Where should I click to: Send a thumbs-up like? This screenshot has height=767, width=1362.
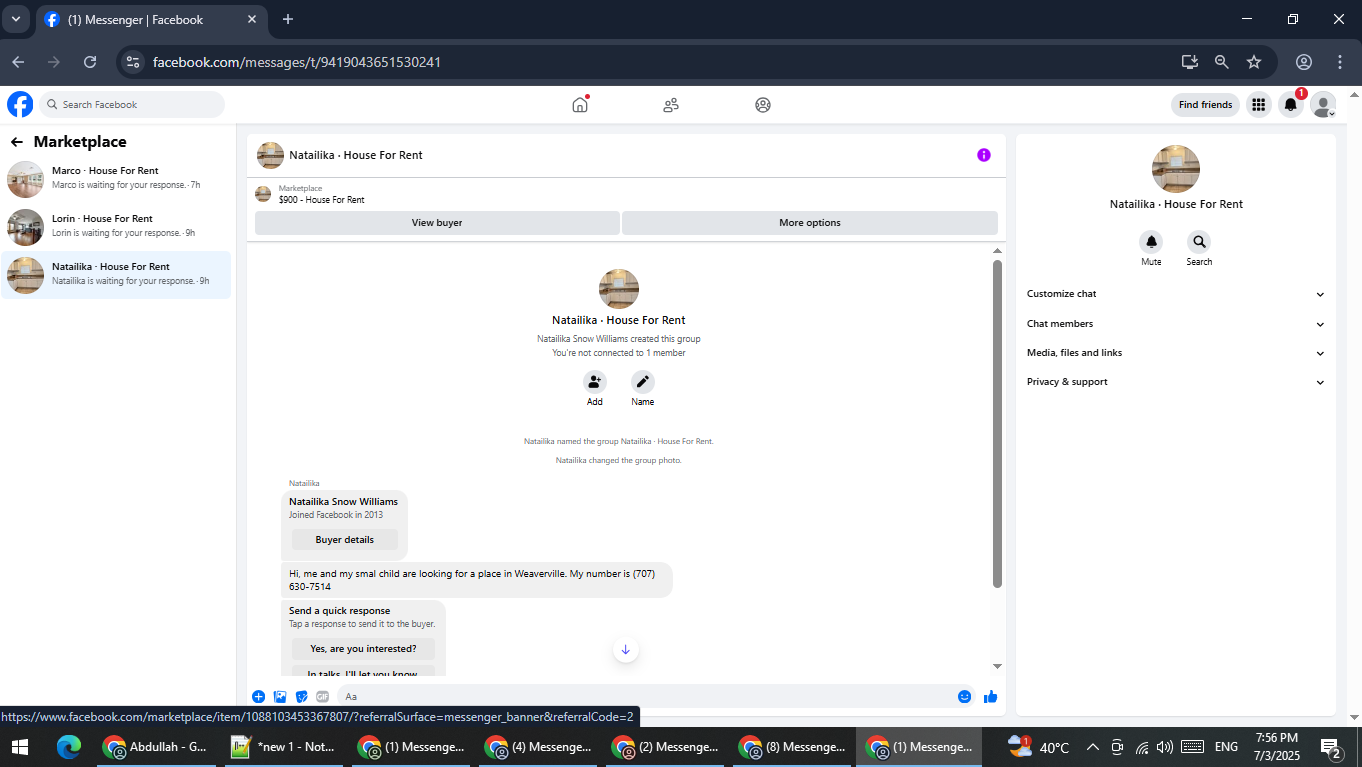point(990,696)
